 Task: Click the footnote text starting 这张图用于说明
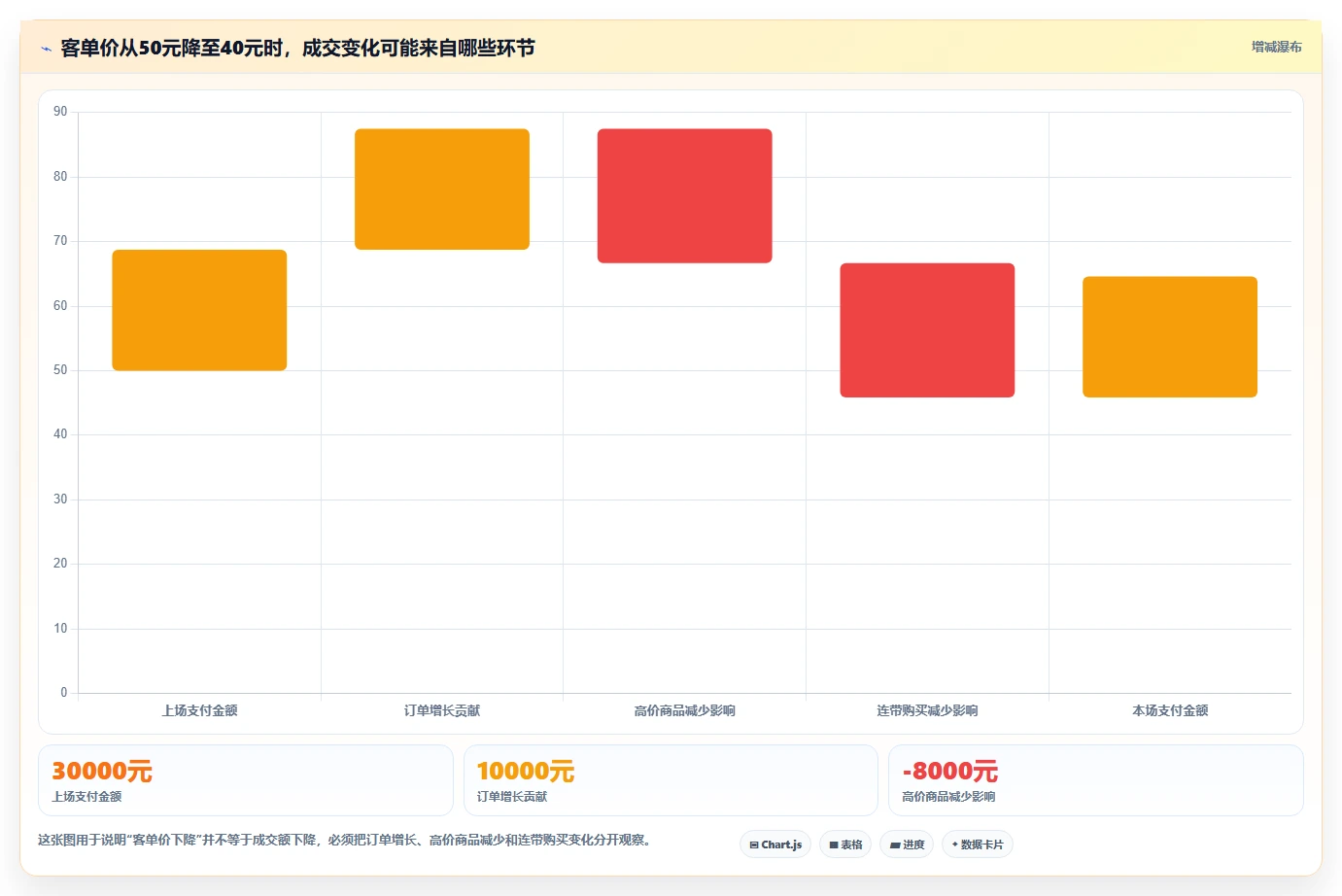pos(345,840)
